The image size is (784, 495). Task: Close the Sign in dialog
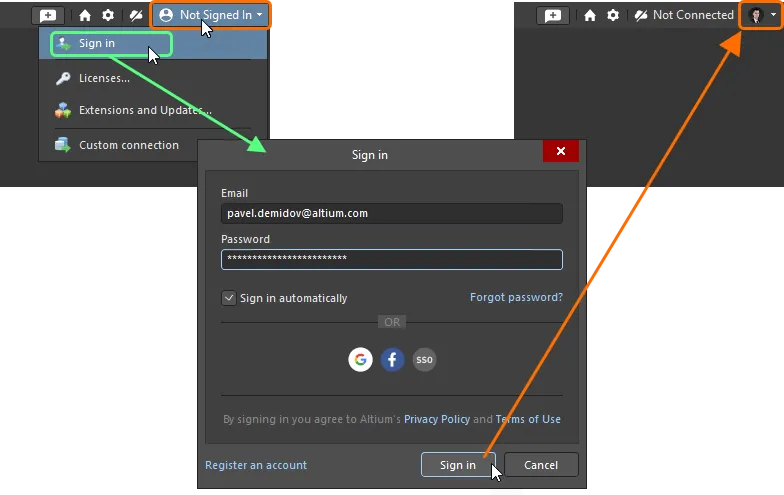tap(561, 151)
